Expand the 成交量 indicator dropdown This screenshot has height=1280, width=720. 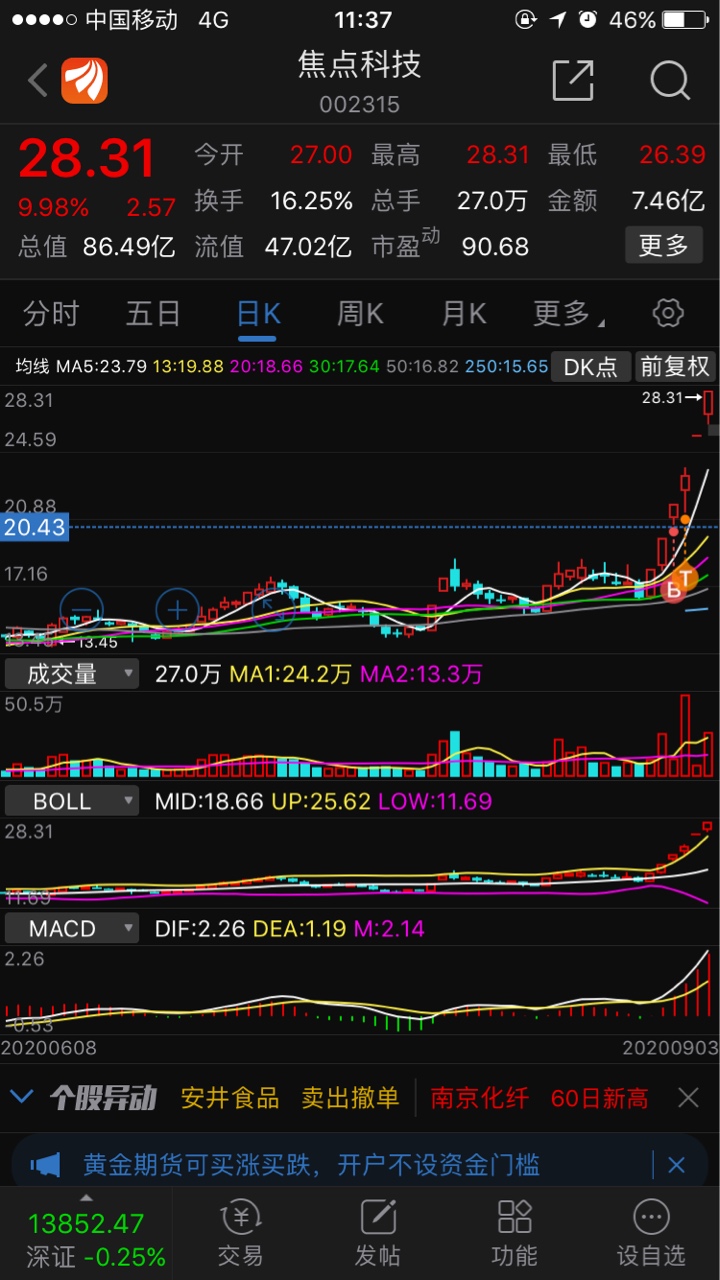click(x=71, y=674)
